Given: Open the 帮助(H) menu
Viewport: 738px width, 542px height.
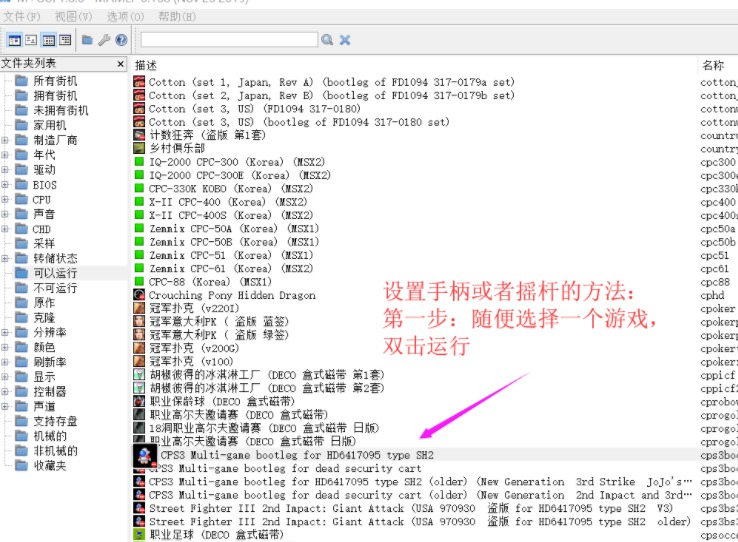Looking at the screenshot, I should 177,17.
